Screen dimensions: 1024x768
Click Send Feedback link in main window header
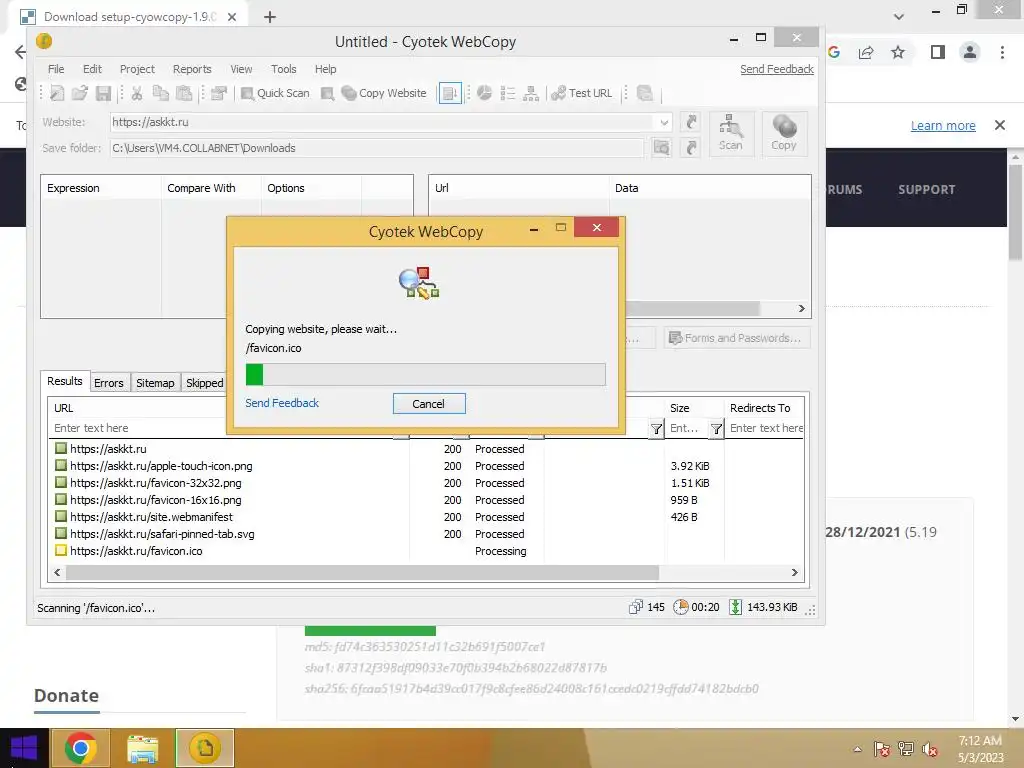pos(776,69)
